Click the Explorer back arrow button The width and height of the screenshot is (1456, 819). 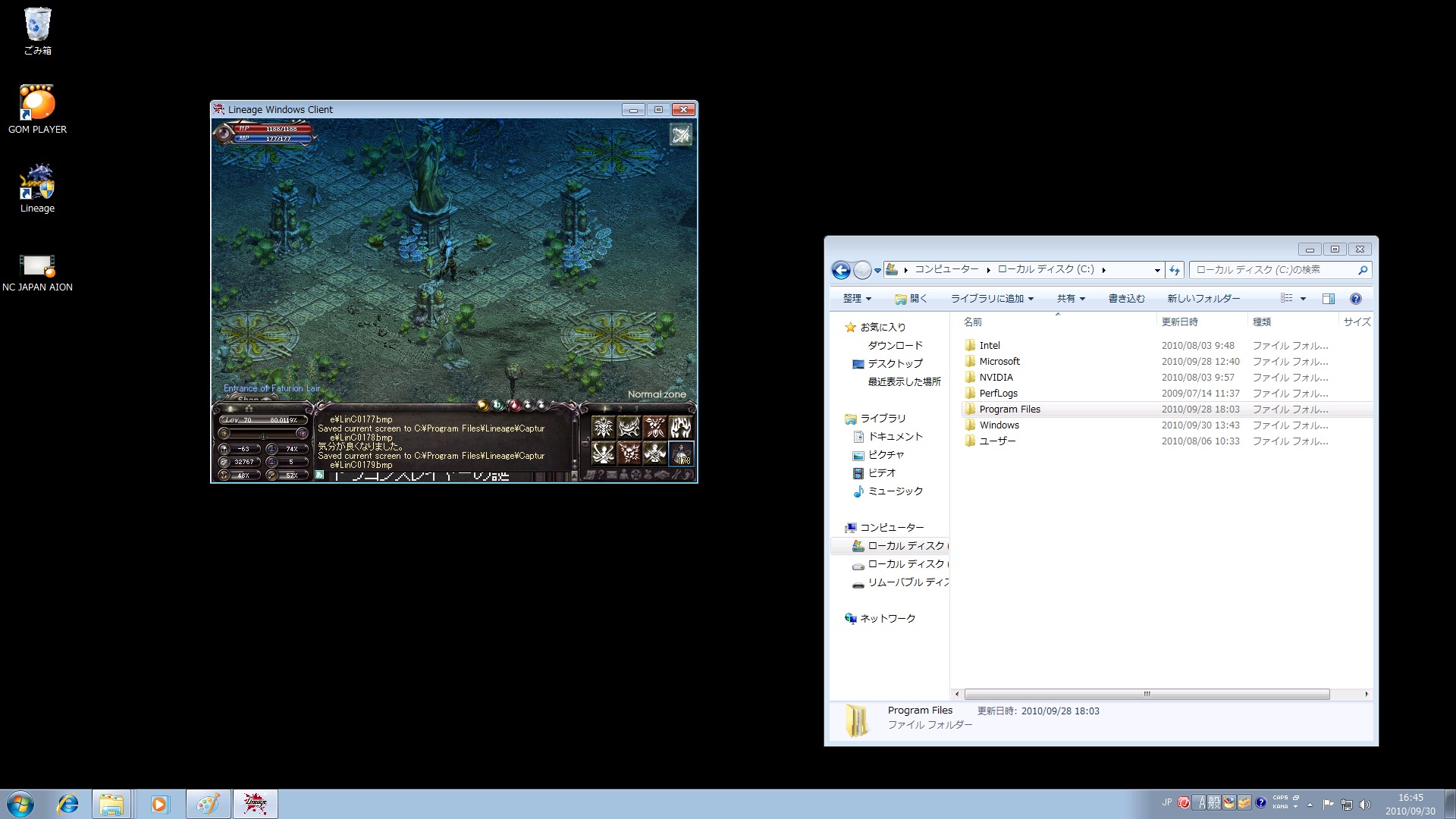(x=840, y=270)
